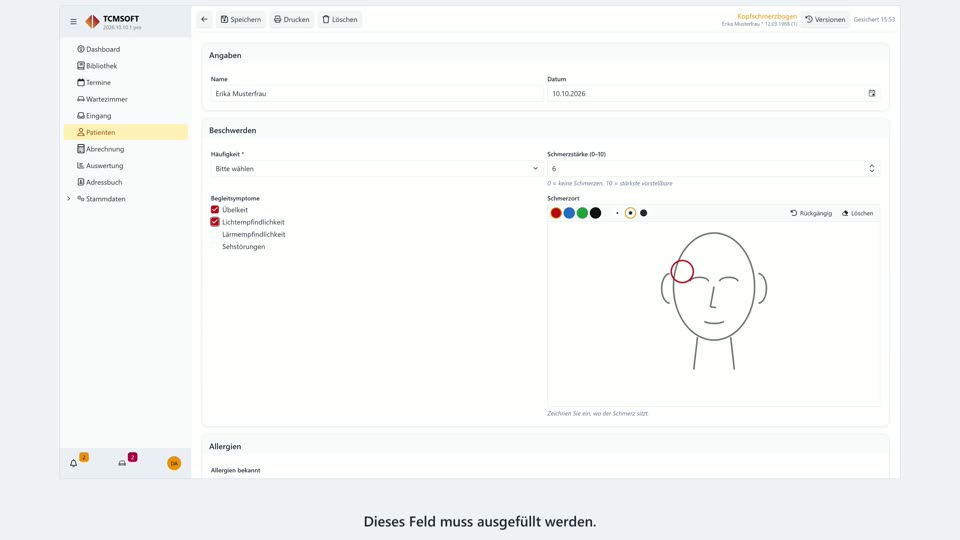
Task: Click the "Gesichert 15:53" status text
Action: point(874,20)
